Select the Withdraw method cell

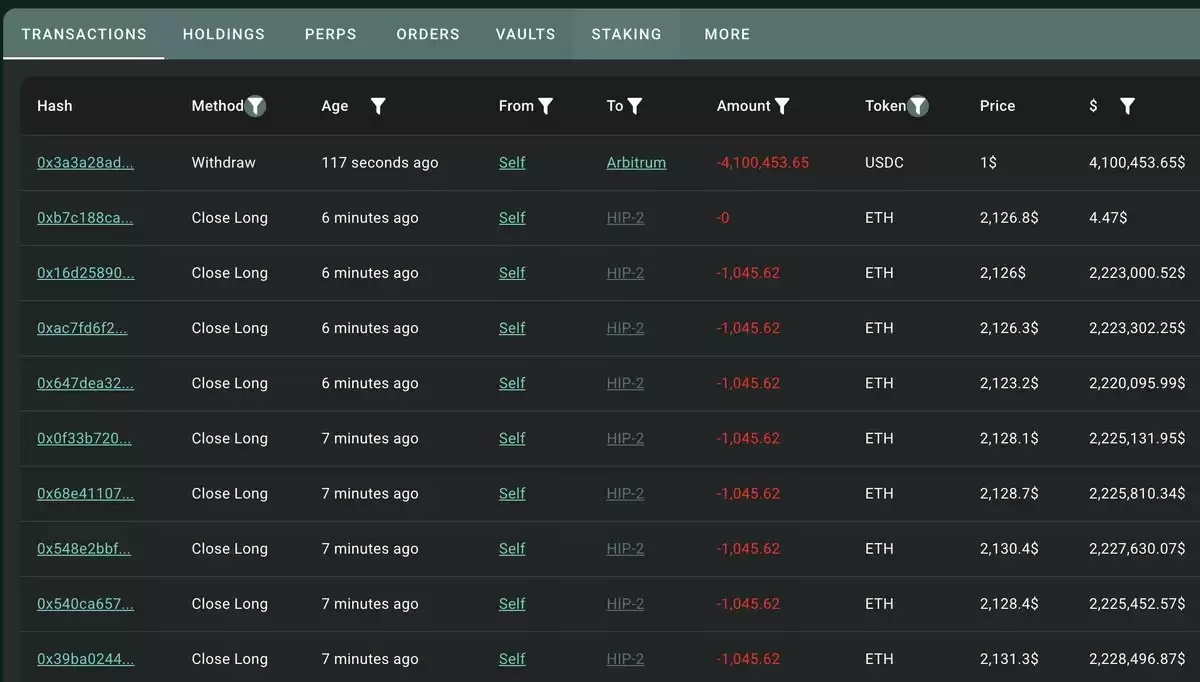(x=224, y=163)
